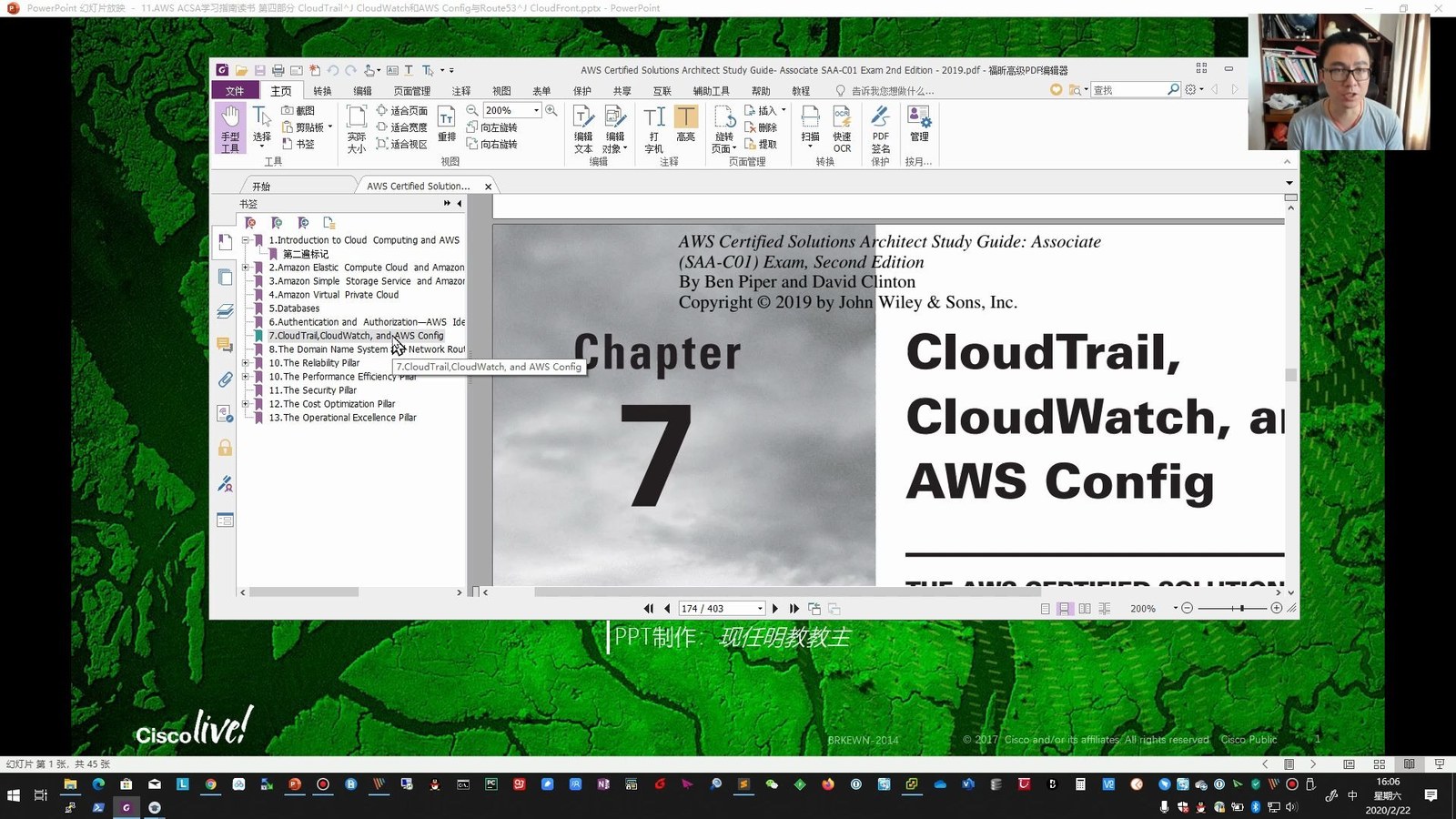Jump to first page button
Image resolution: width=1456 pixels, height=819 pixels.
tap(649, 609)
